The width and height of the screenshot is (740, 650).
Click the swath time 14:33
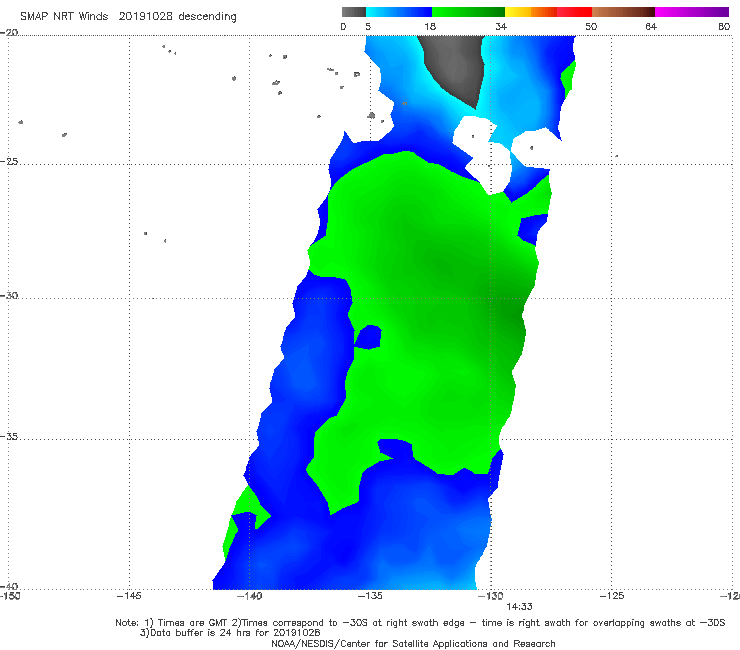coord(519,607)
